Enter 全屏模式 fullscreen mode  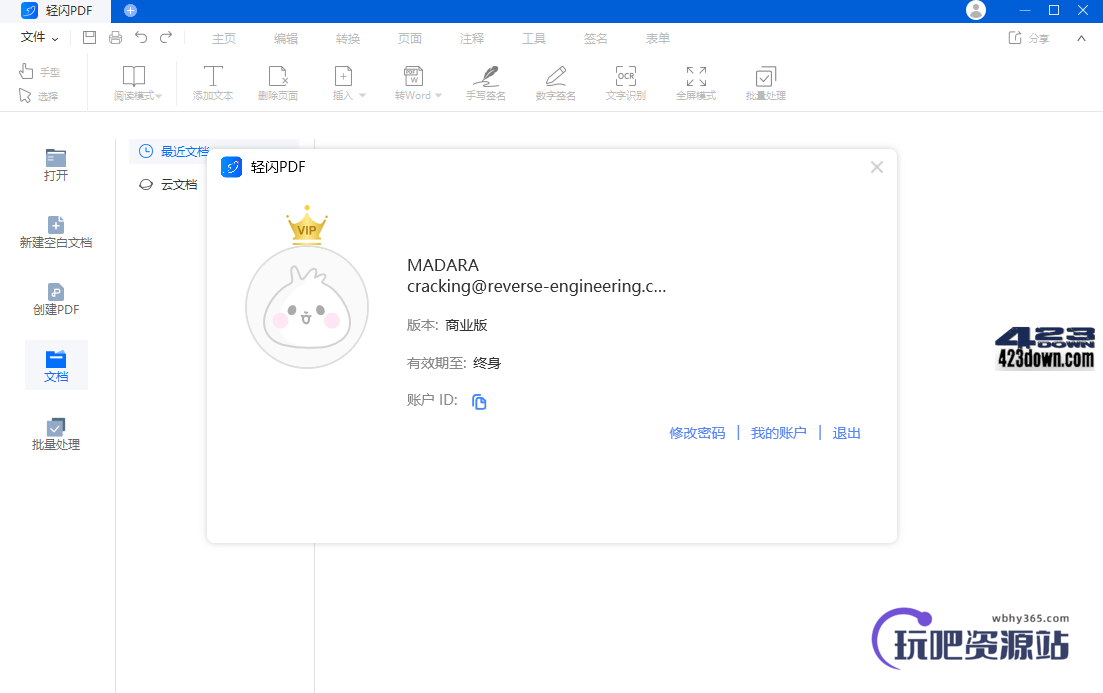tap(696, 83)
